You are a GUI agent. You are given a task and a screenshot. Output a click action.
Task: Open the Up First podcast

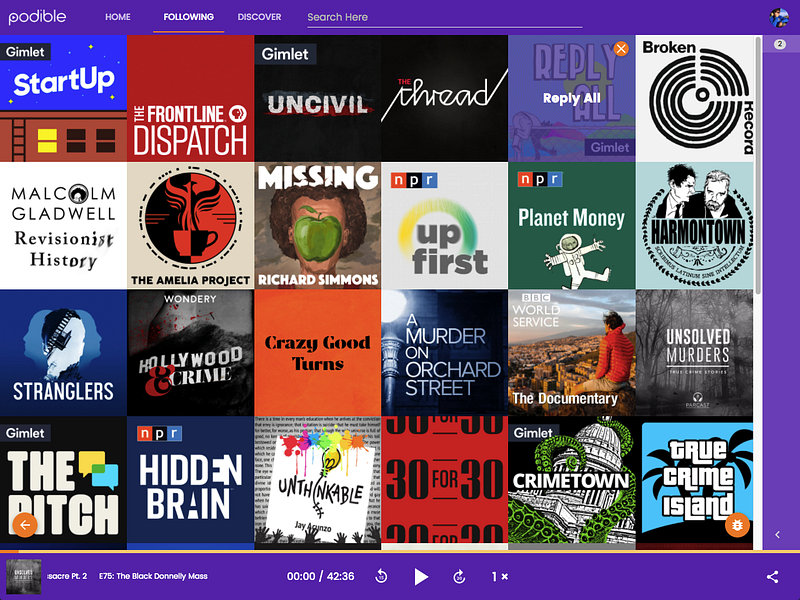(x=444, y=226)
